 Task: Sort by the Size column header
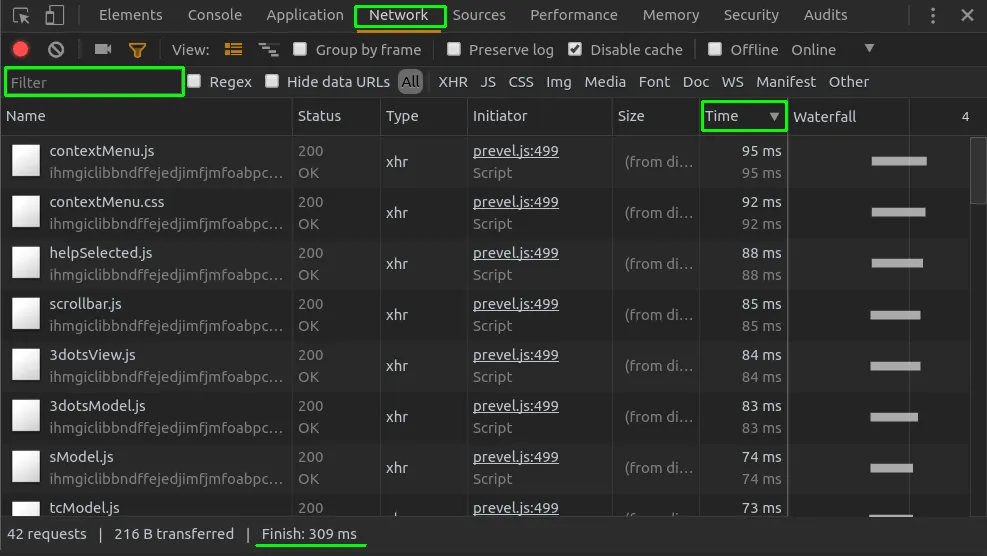click(x=656, y=116)
